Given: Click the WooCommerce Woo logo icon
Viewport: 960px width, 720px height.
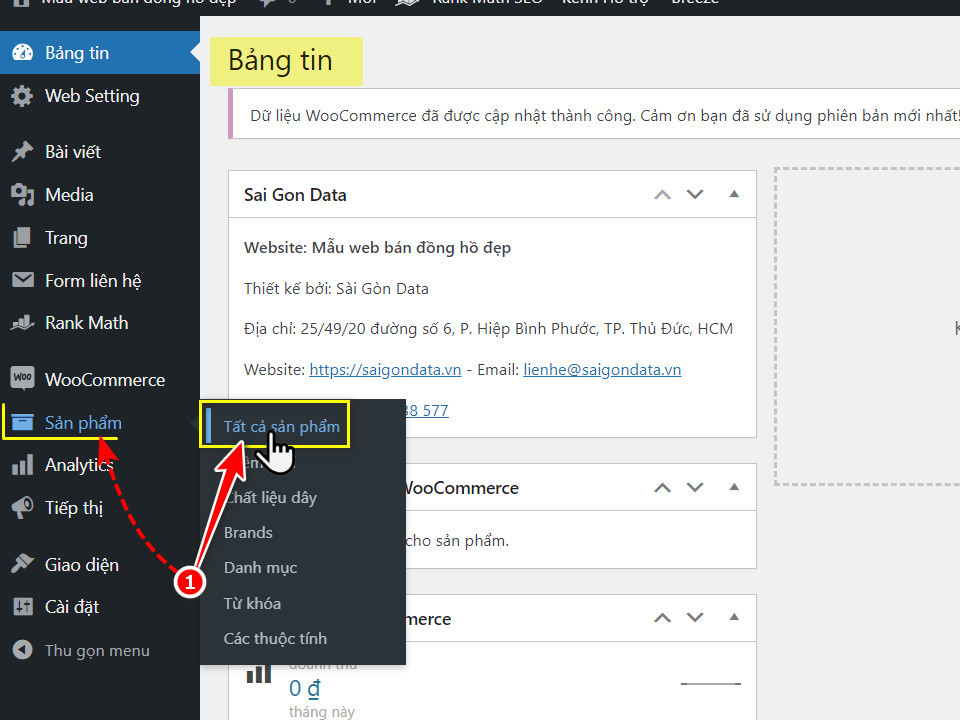Looking at the screenshot, I should point(23,378).
